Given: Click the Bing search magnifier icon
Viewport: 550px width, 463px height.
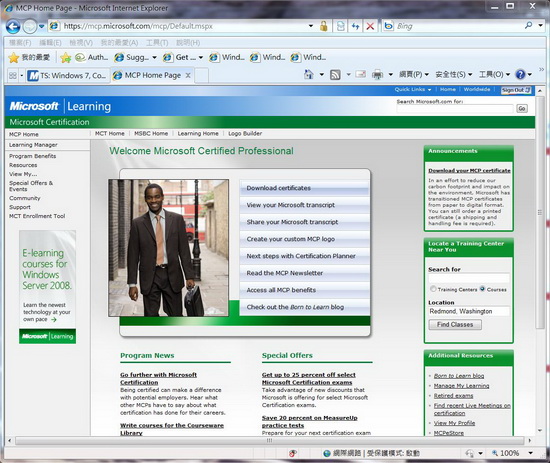Looking at the screenshot, I should [528, 26].
